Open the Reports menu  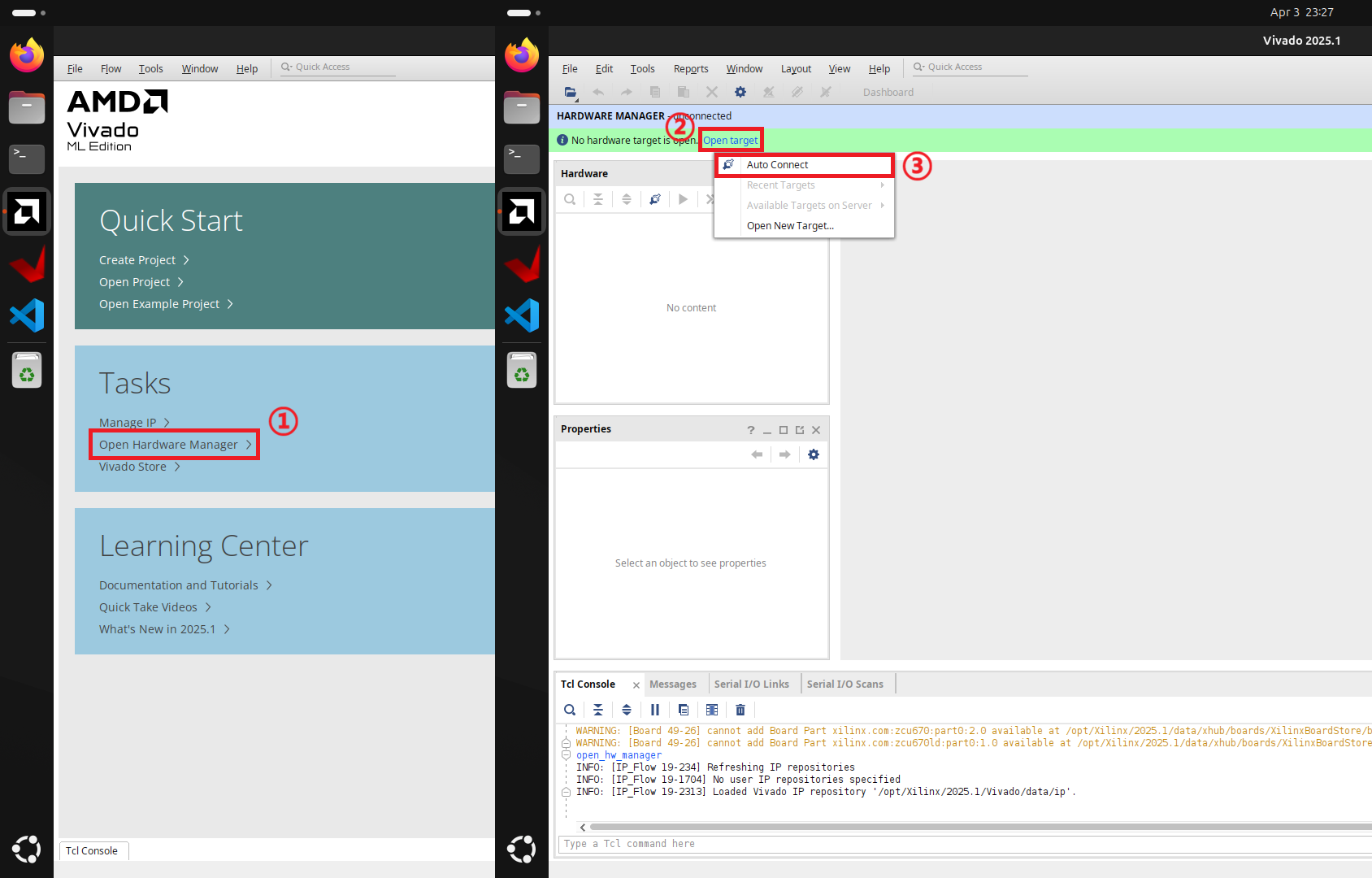coord(691,69)
